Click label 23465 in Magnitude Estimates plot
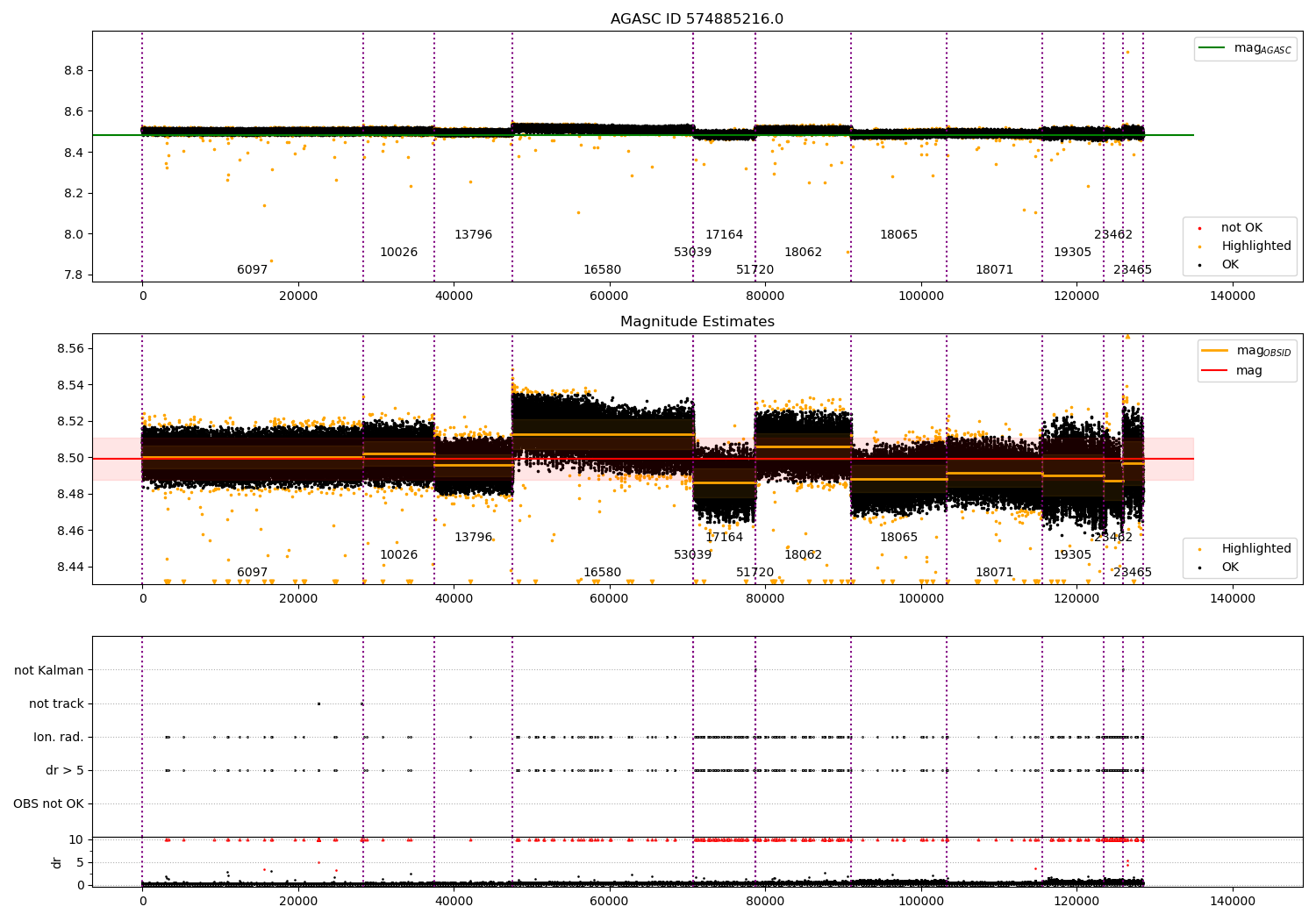 (x=1132, y=573)
